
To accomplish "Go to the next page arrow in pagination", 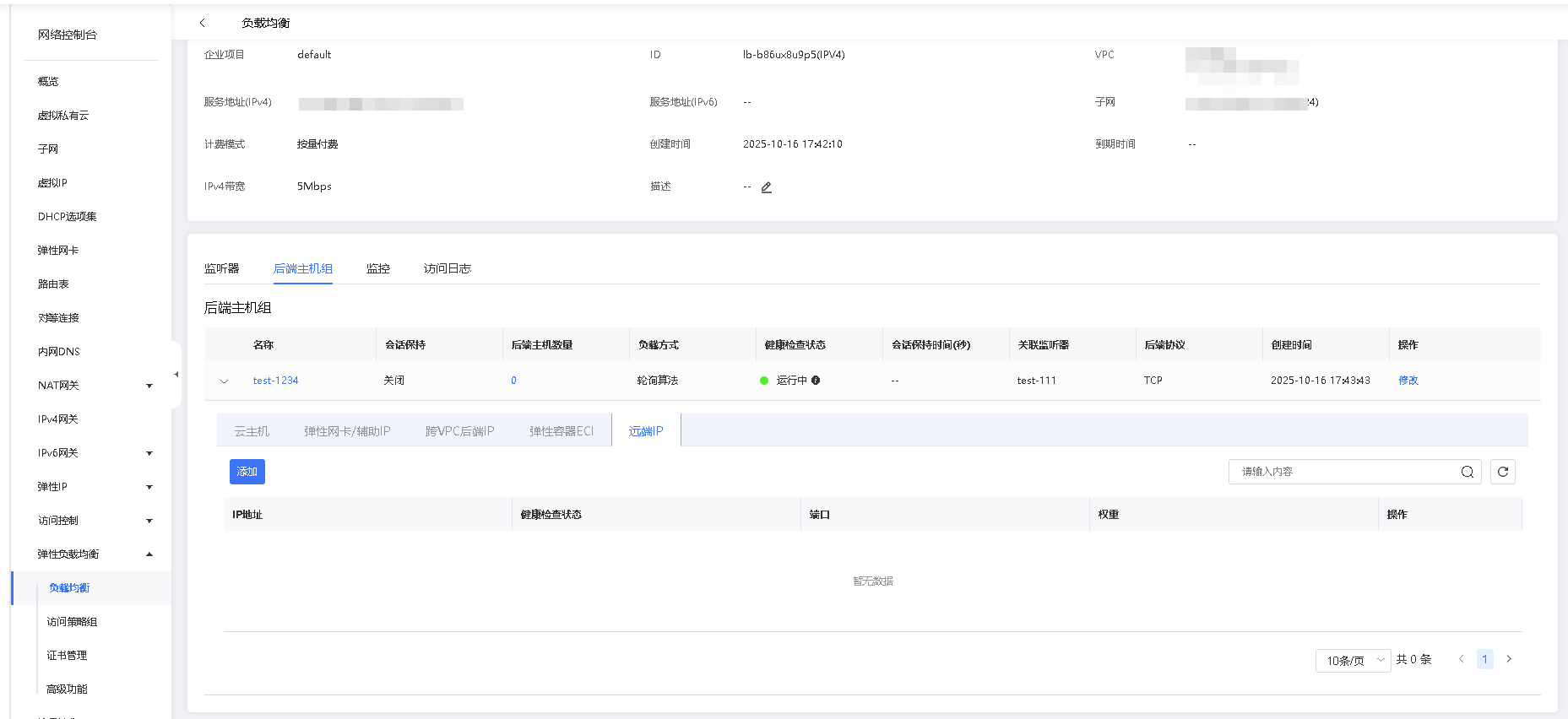I will [x=1509, y=659].
